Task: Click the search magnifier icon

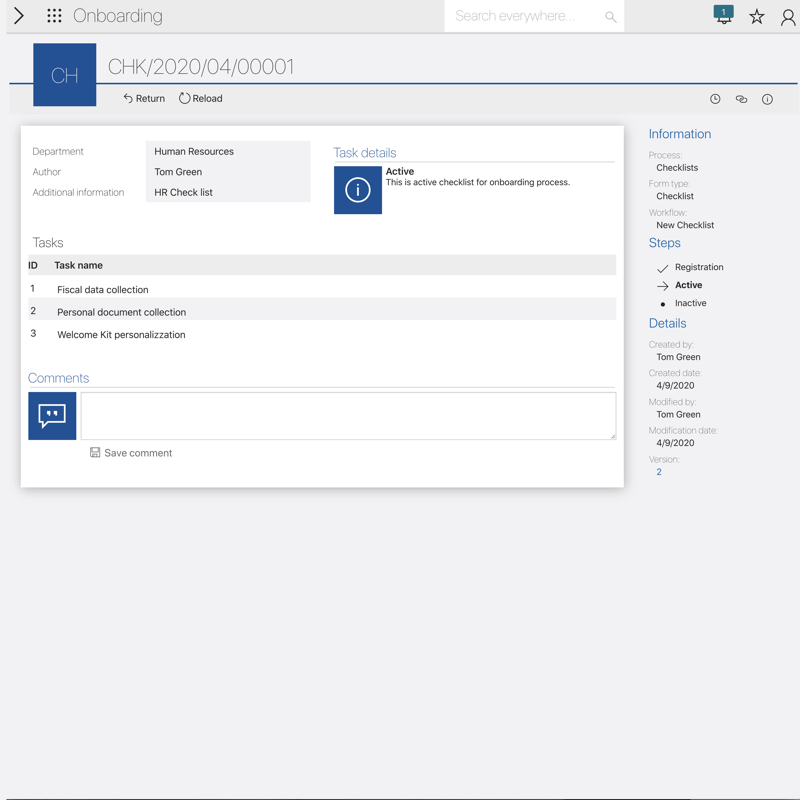Action: pyautogui.click(x=610, y=17)
